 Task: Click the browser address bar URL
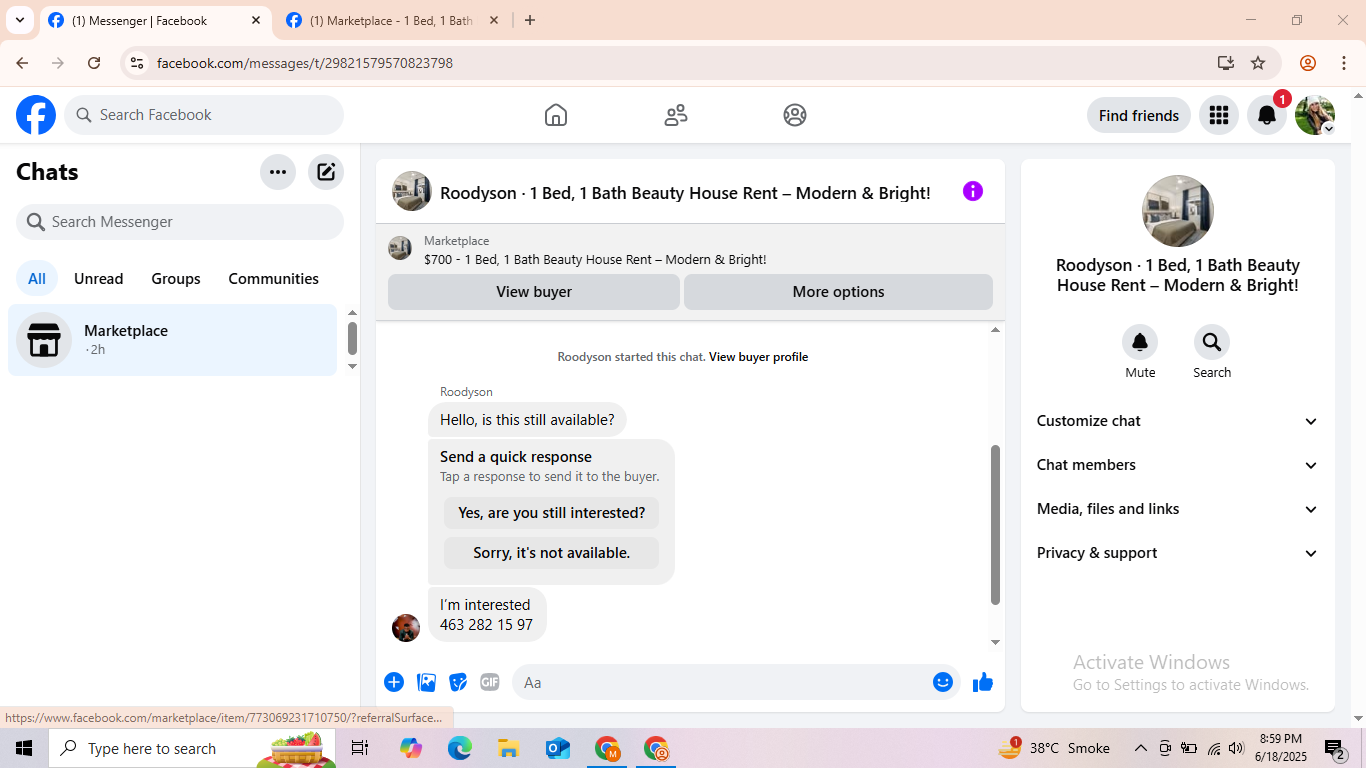click(x=305, y=63)
